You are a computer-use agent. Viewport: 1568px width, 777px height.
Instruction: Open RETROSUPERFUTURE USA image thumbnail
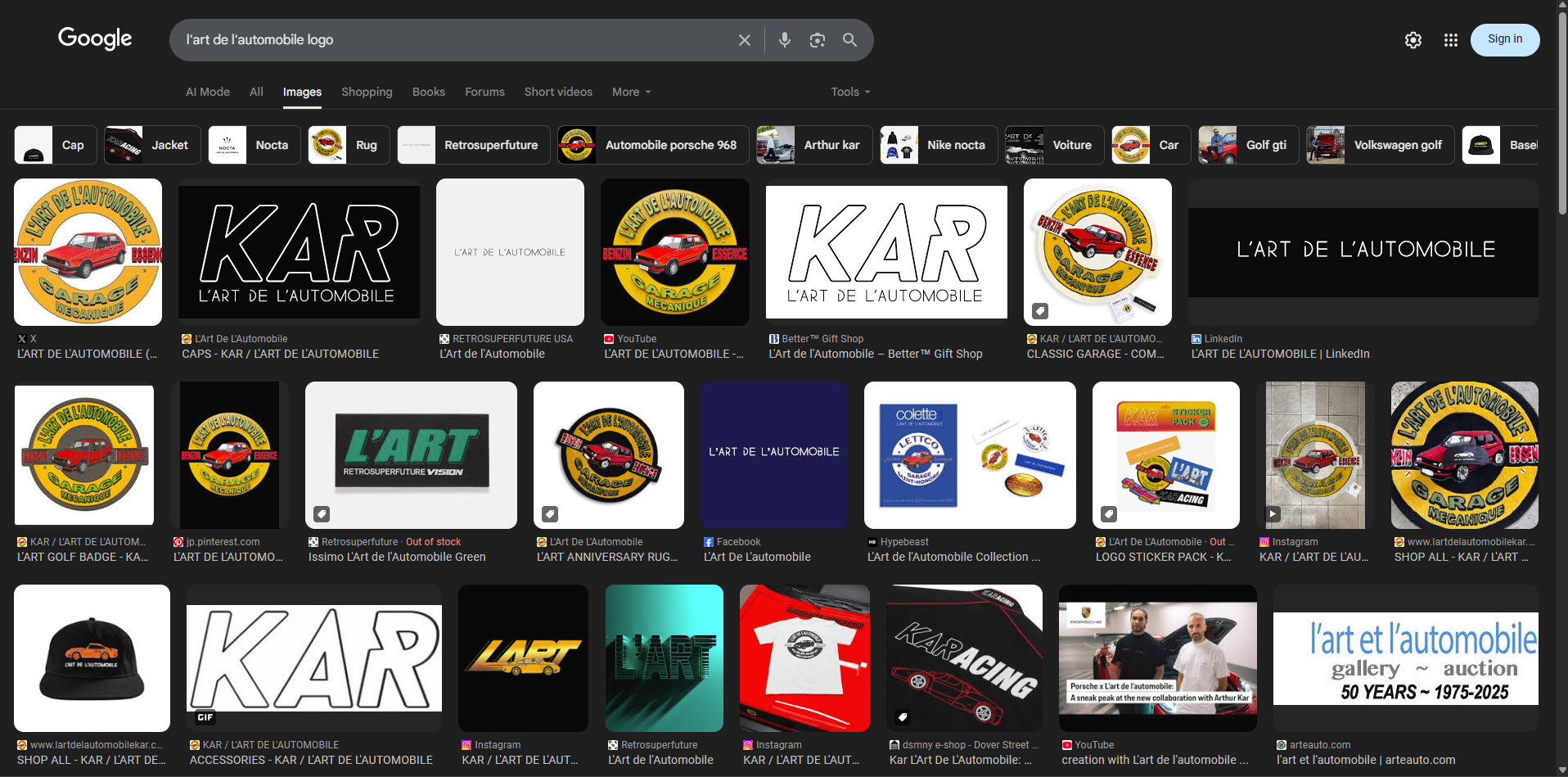point(510,252)
